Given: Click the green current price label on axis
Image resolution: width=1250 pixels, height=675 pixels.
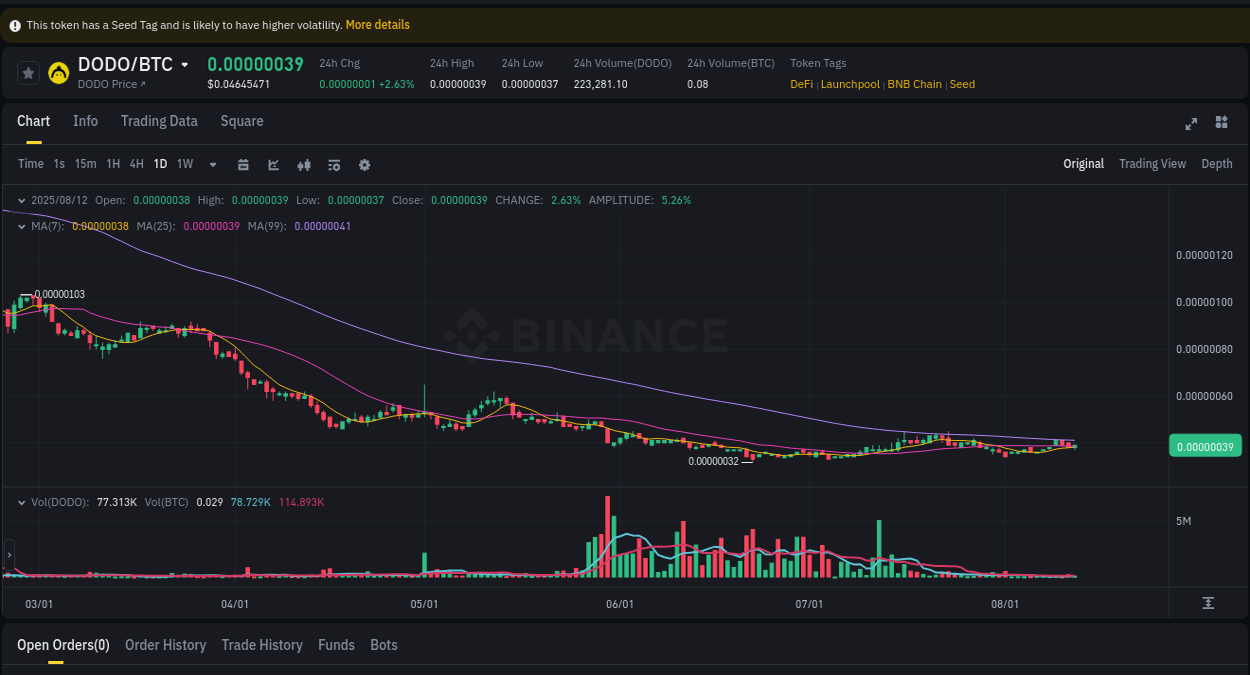Looking at the screenshot, I should [1205, 445].
